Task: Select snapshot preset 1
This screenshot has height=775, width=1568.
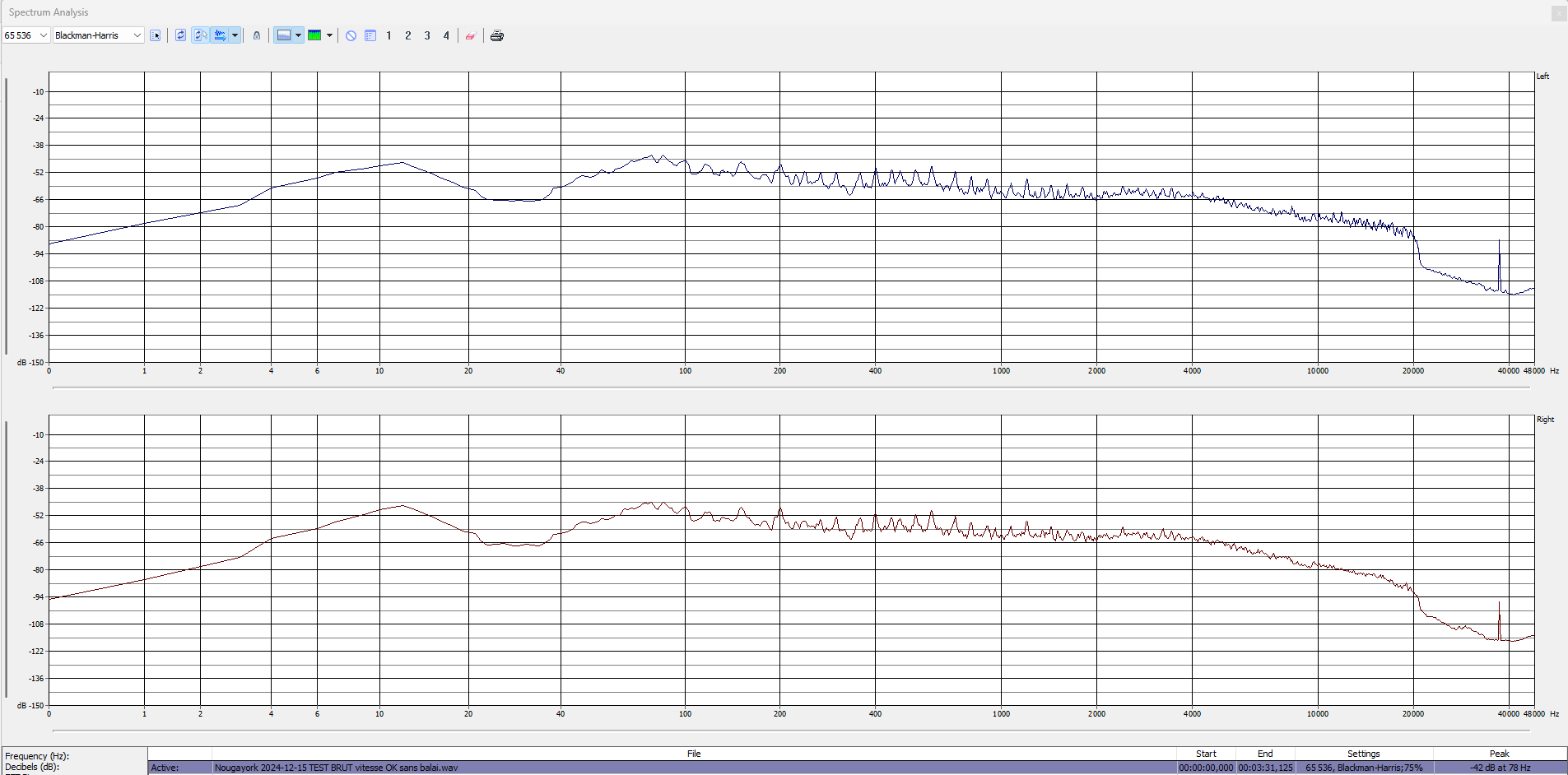Action: (389, 35)
